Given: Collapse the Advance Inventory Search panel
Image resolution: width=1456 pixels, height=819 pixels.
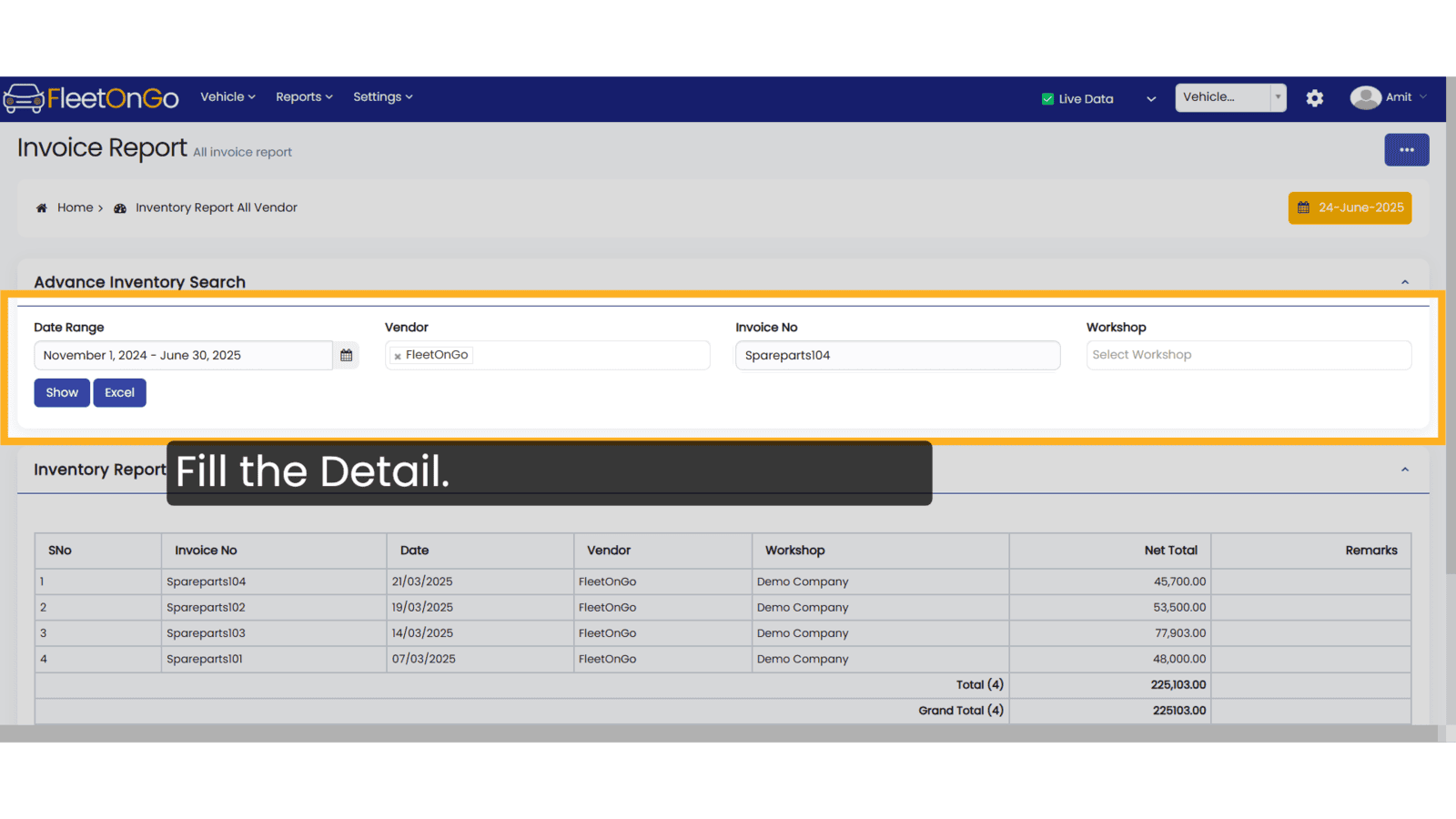Looking at the screenshot, I should click(1404, 282).
